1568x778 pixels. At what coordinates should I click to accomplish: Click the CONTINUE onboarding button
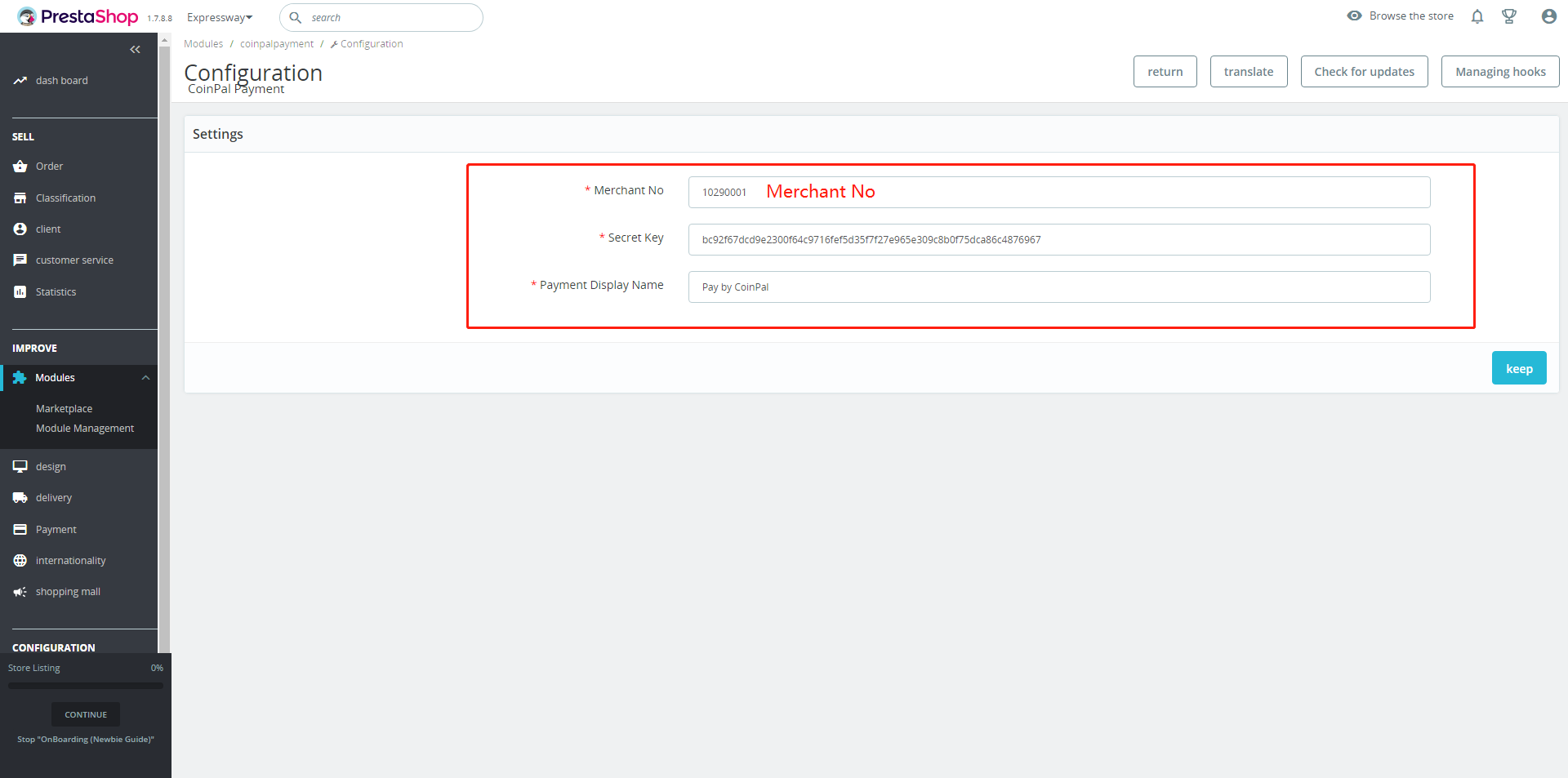tap(86, 714)
